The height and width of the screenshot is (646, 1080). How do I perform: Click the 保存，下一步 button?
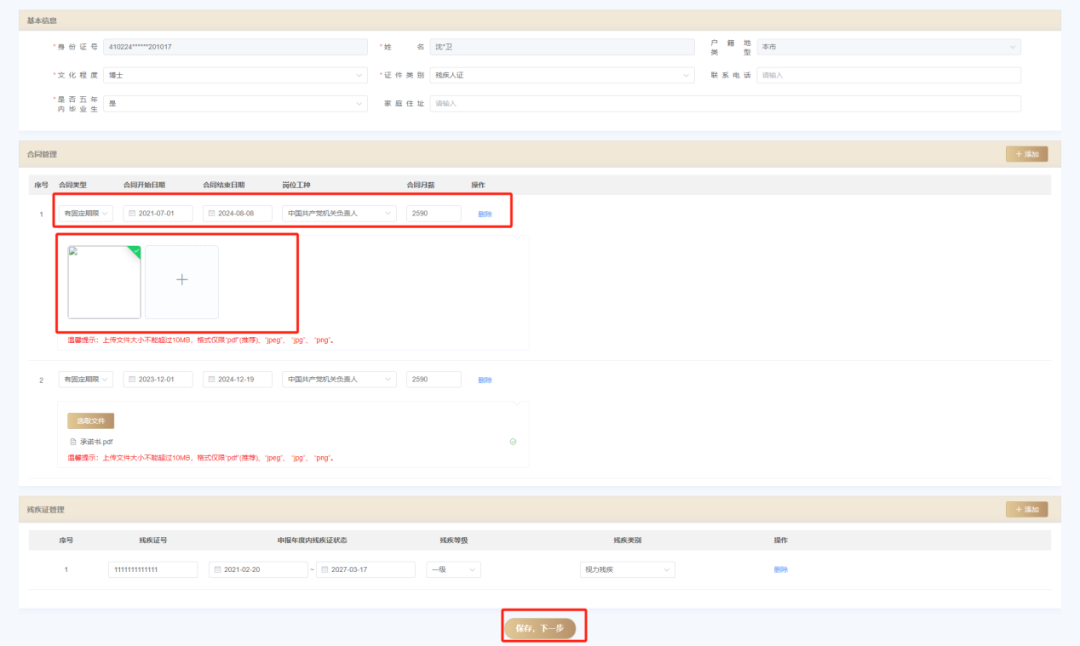point(540,628)
